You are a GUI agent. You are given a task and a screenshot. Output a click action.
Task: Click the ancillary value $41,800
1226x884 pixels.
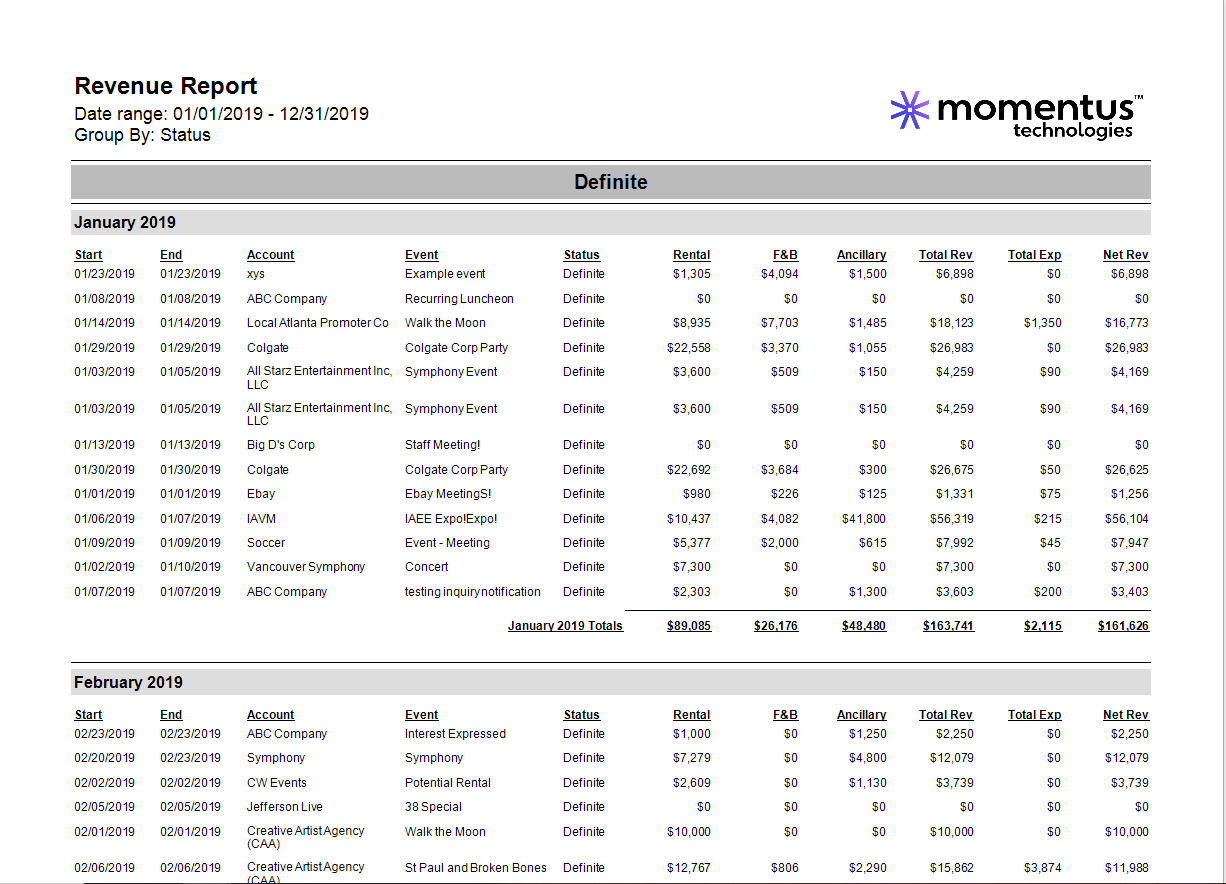click(x=864, y=519)
